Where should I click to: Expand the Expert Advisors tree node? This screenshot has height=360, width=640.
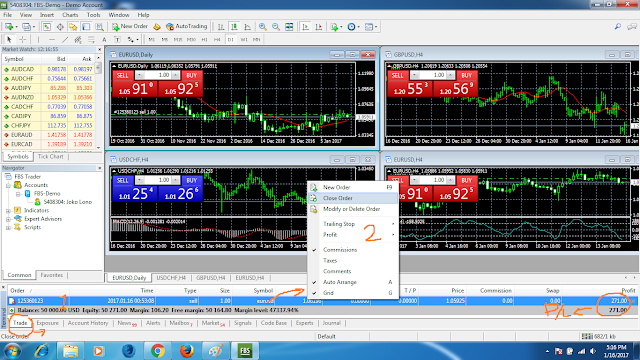(x=8, y=219)
